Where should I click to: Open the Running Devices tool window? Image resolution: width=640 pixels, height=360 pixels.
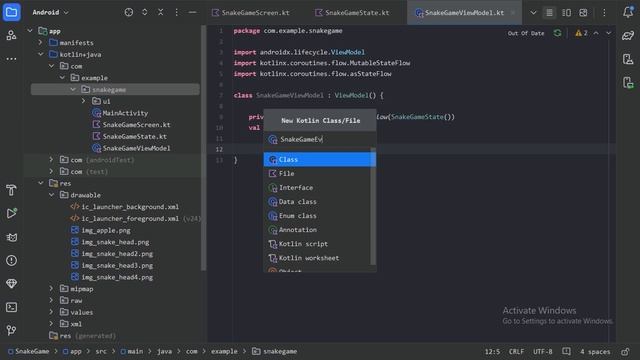tap(628, 83)
